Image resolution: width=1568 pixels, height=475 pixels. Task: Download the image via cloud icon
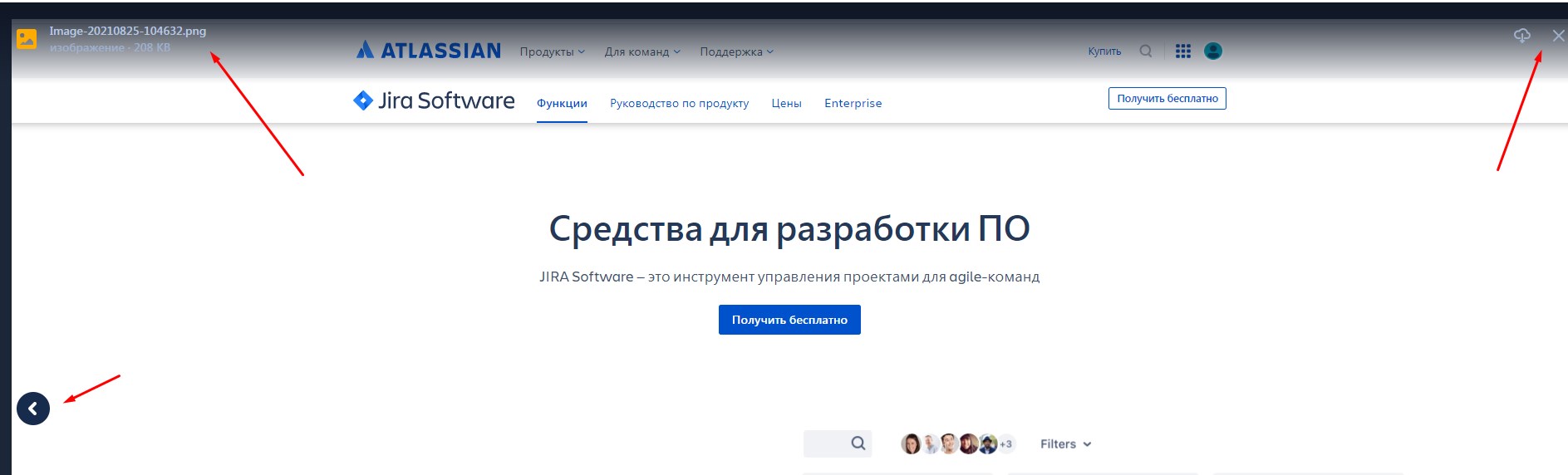click(x=1521, y=35)
